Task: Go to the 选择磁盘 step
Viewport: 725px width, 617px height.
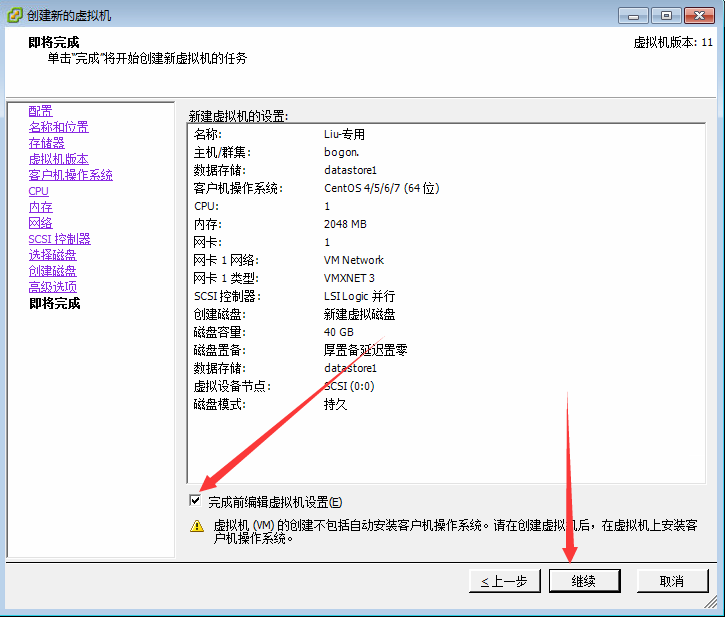Action: click(x=52, y=255)
